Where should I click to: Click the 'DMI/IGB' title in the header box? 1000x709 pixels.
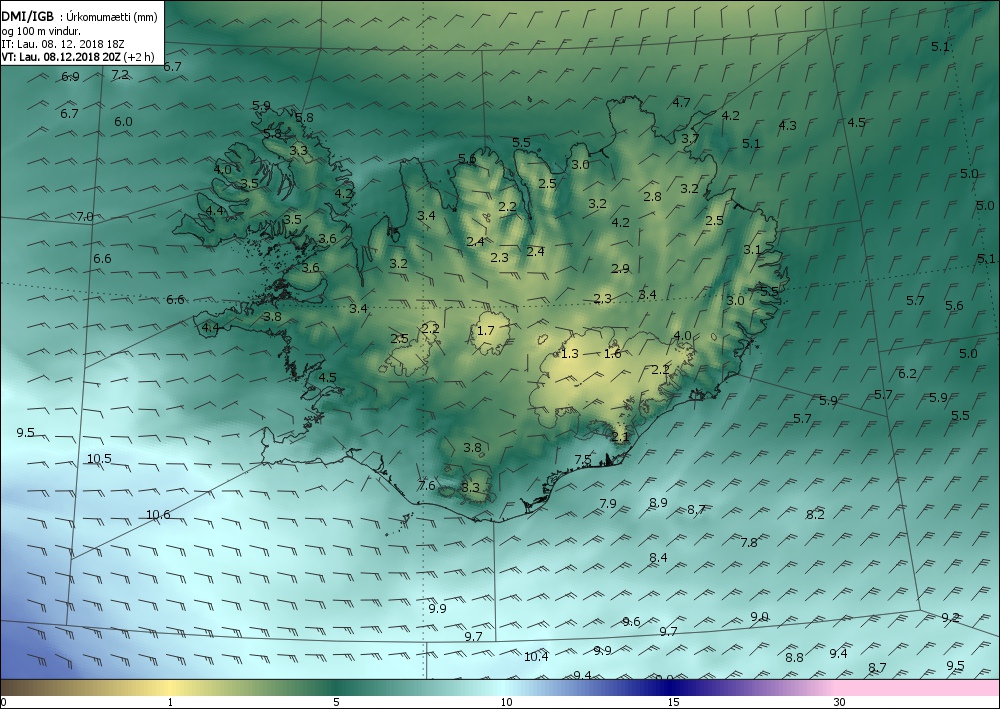coord(27,18)
